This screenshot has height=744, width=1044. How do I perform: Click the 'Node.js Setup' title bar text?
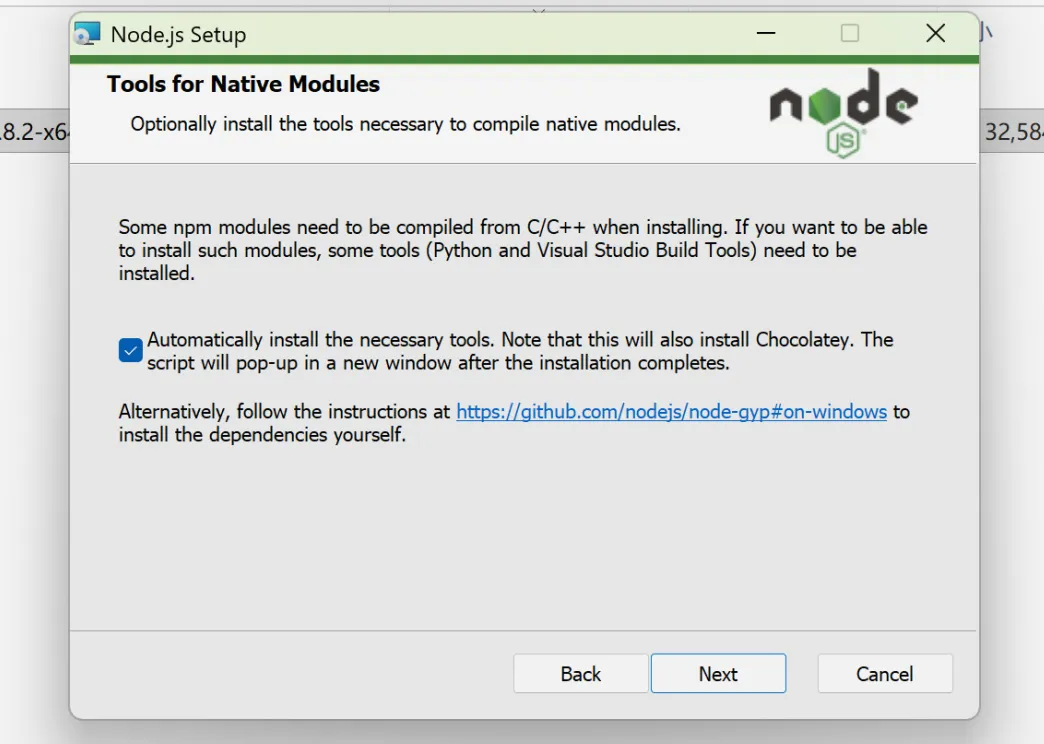coord(178,34)
